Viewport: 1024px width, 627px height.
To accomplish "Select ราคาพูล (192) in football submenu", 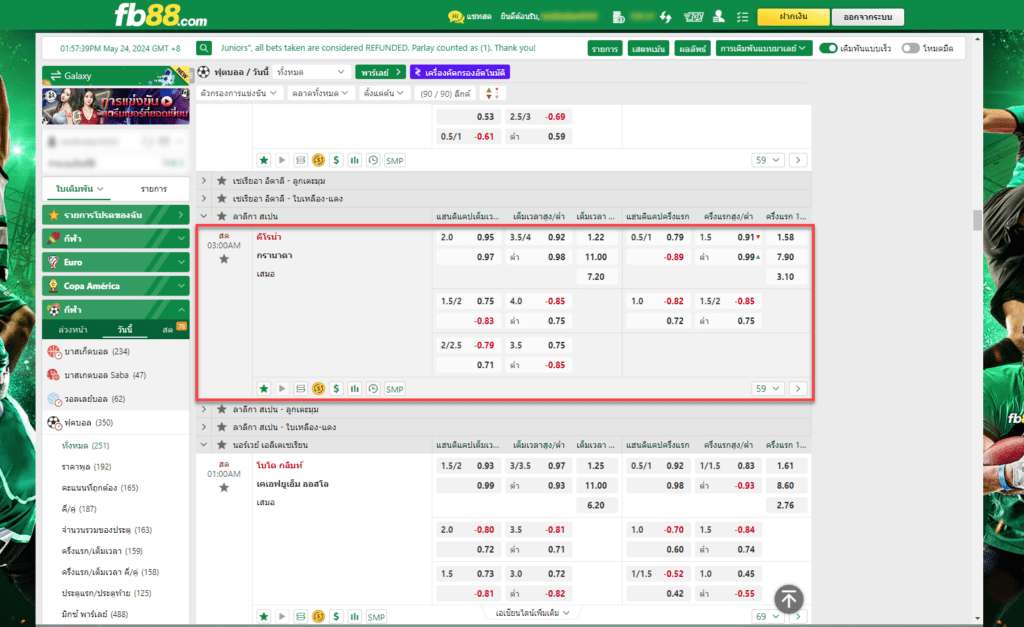I will [86, 467].
